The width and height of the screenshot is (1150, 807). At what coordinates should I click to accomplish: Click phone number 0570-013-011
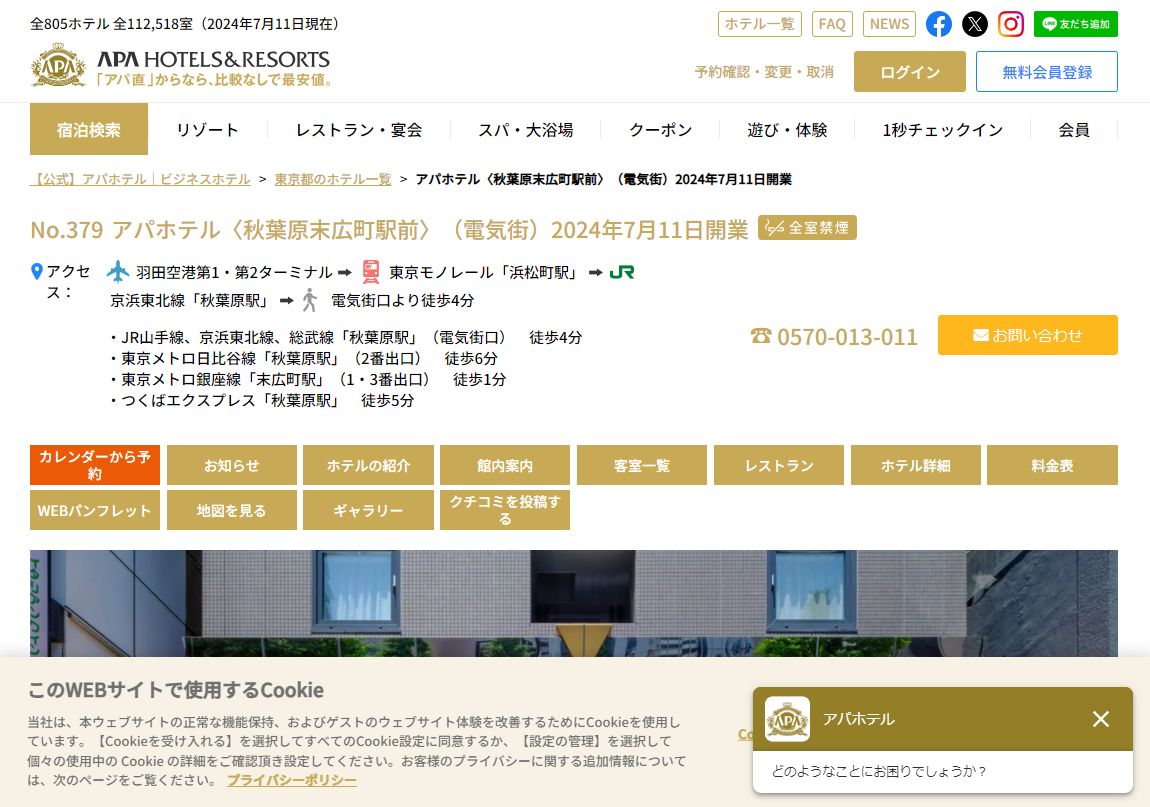847,337
